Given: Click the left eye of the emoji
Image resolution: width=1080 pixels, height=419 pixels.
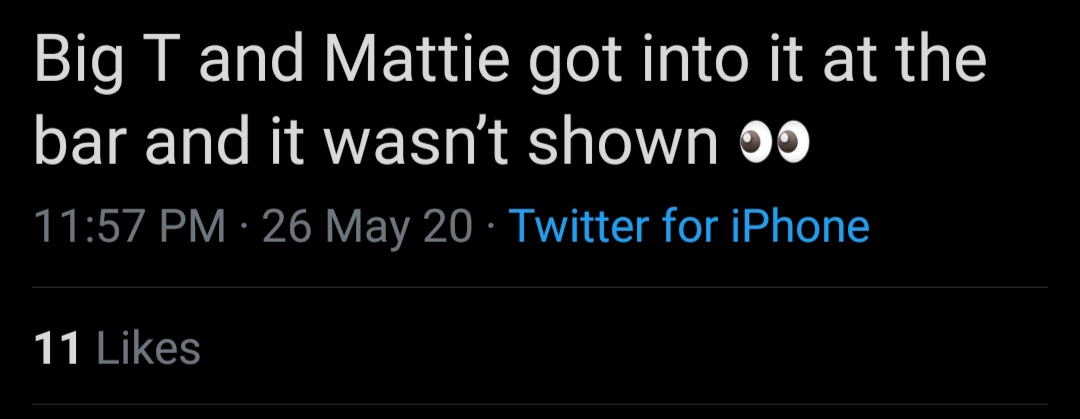Looking at the screenshot, I should (x=756, y=141).
